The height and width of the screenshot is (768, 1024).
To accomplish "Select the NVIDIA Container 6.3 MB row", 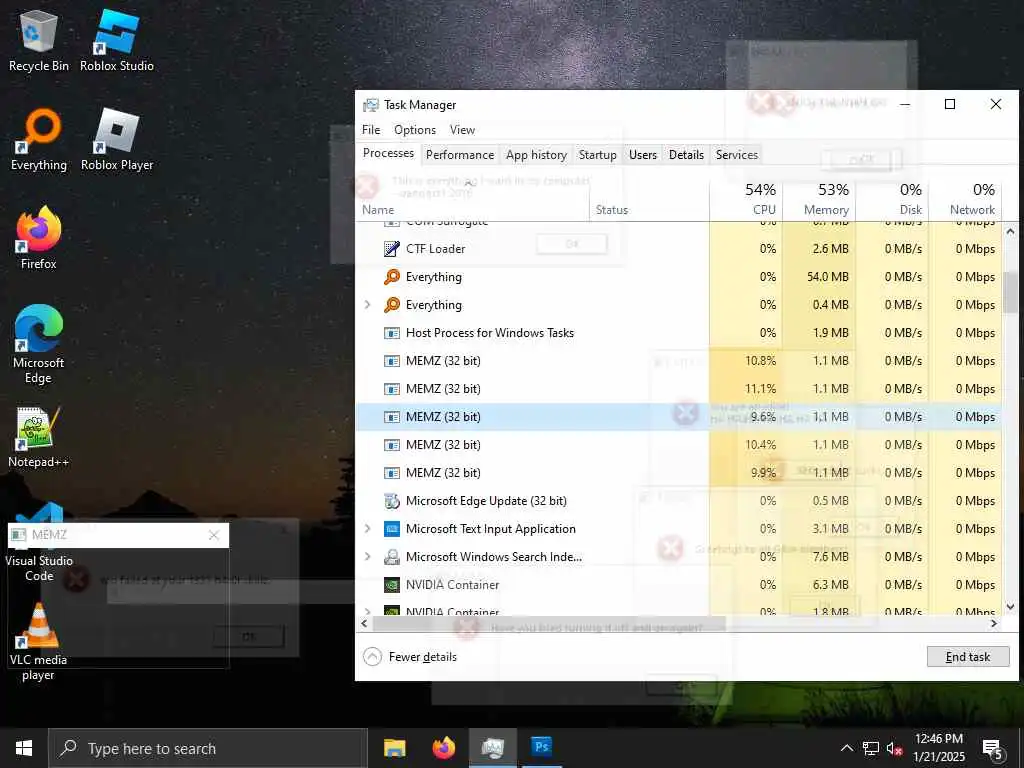I will 678,585.
